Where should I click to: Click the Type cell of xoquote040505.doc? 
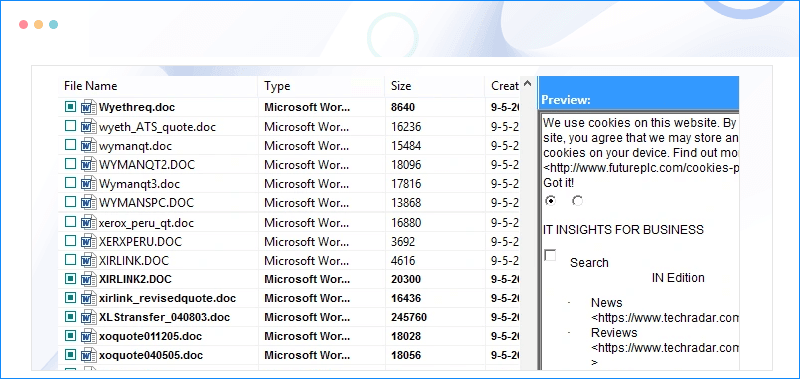[x=307, y=355]
